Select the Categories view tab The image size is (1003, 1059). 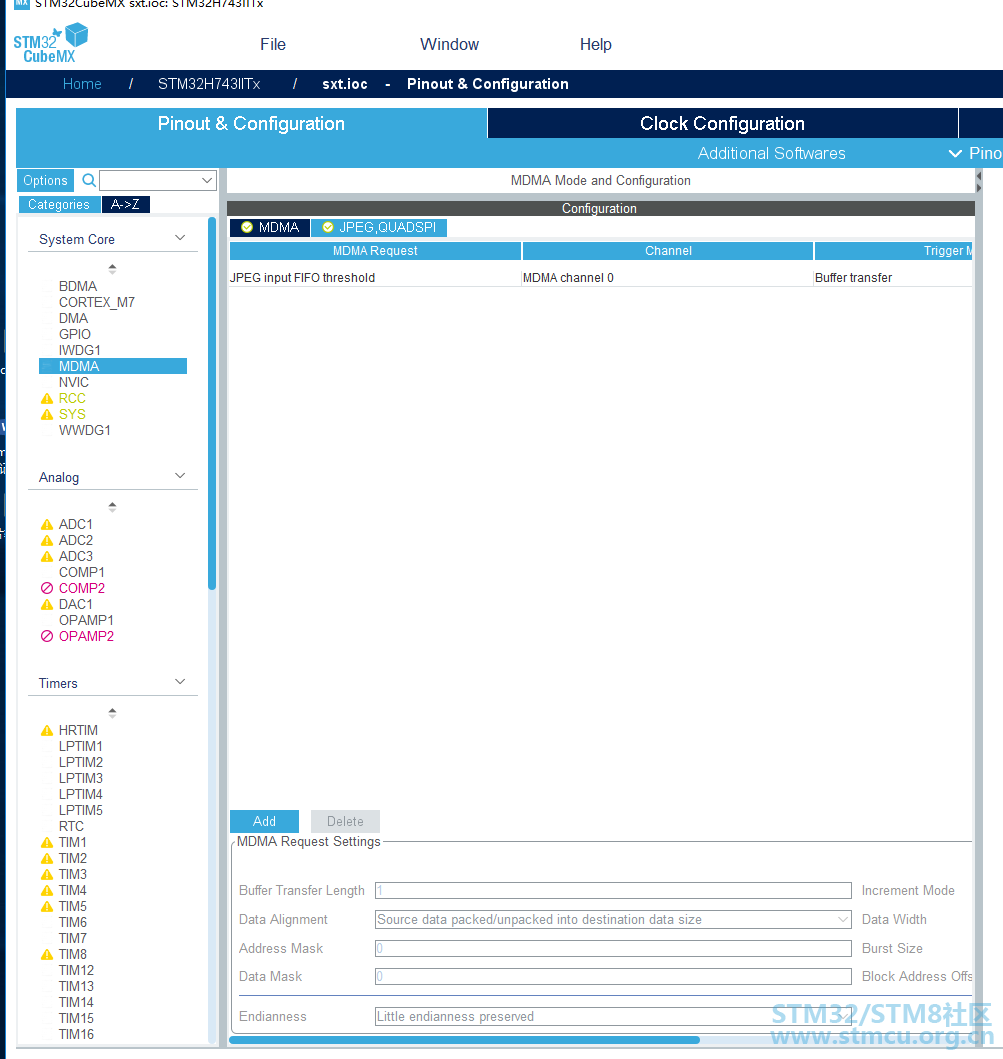[59, 205]
